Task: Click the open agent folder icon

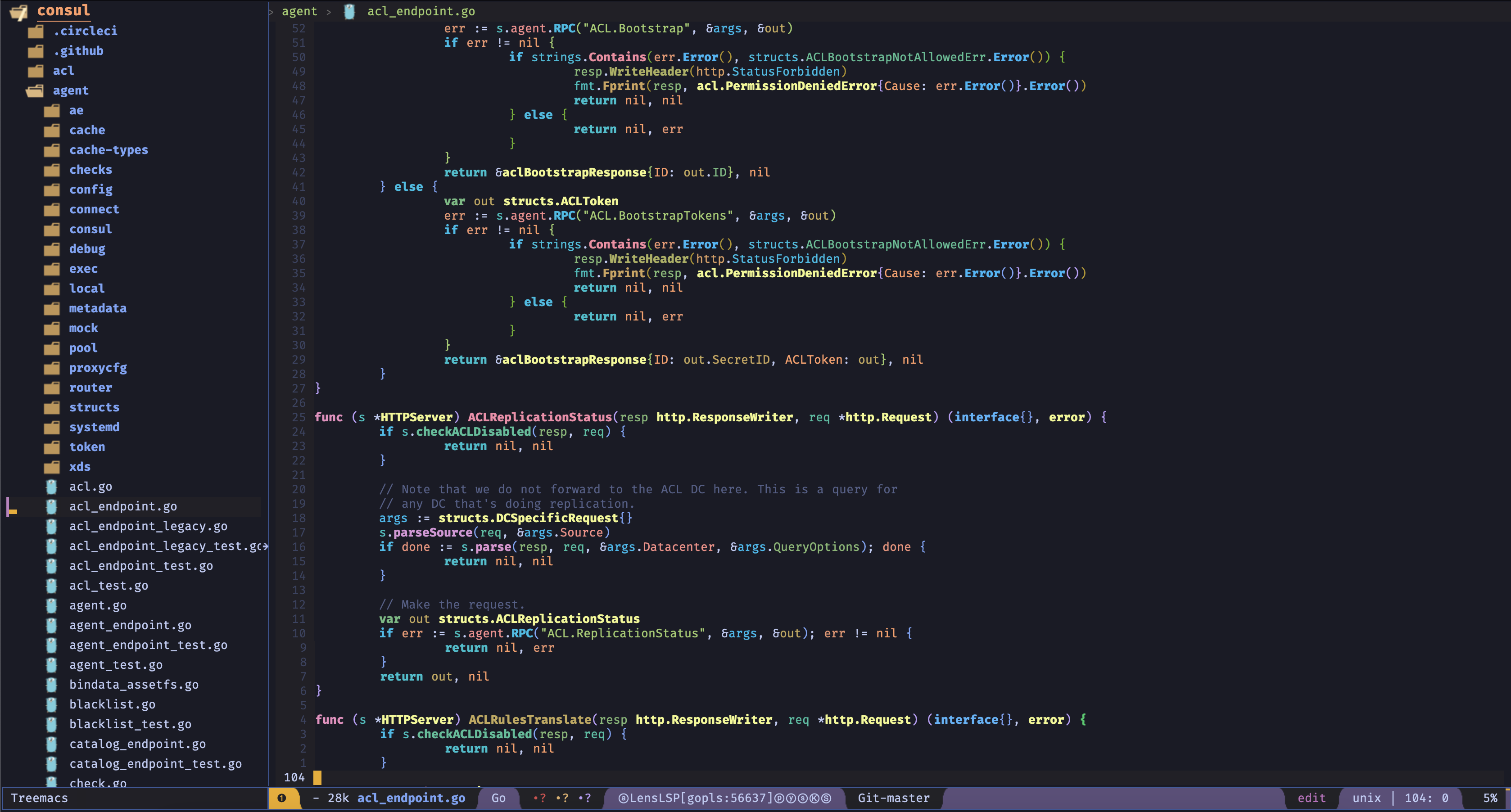Action: (x=35, y=90)
